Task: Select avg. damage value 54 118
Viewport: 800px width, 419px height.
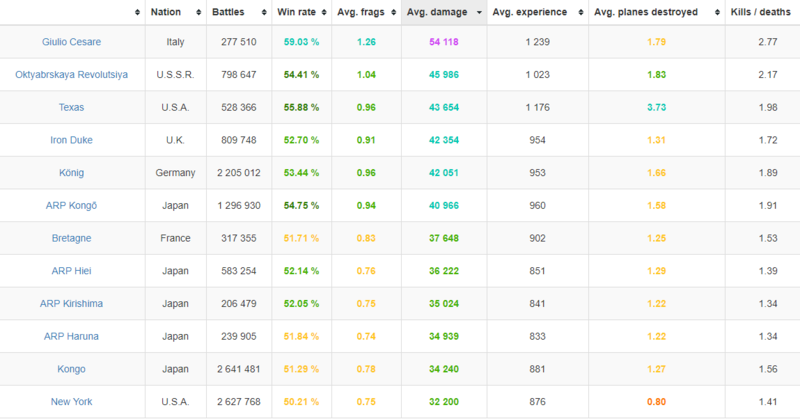Action: [x=444, y=42]
